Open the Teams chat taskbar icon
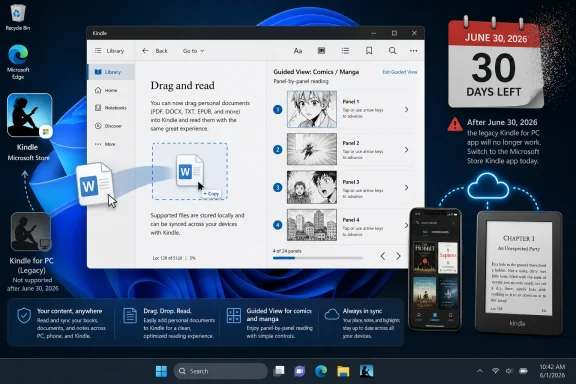Image resolution: width=576 pixels, height=384 pixels. pos(300,371)
